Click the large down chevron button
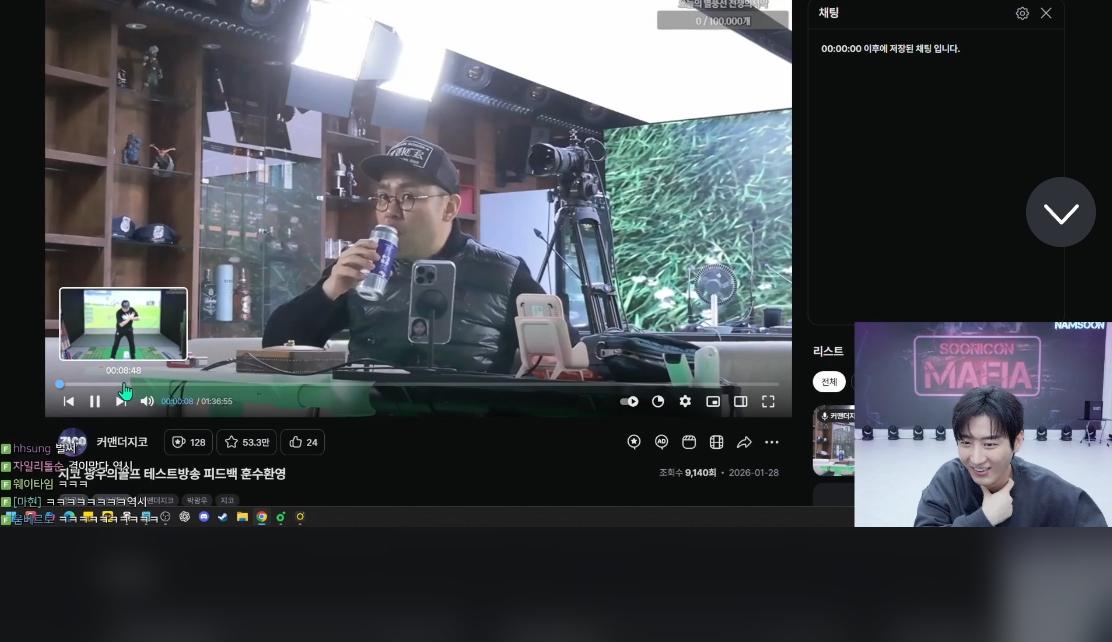 1060,212
